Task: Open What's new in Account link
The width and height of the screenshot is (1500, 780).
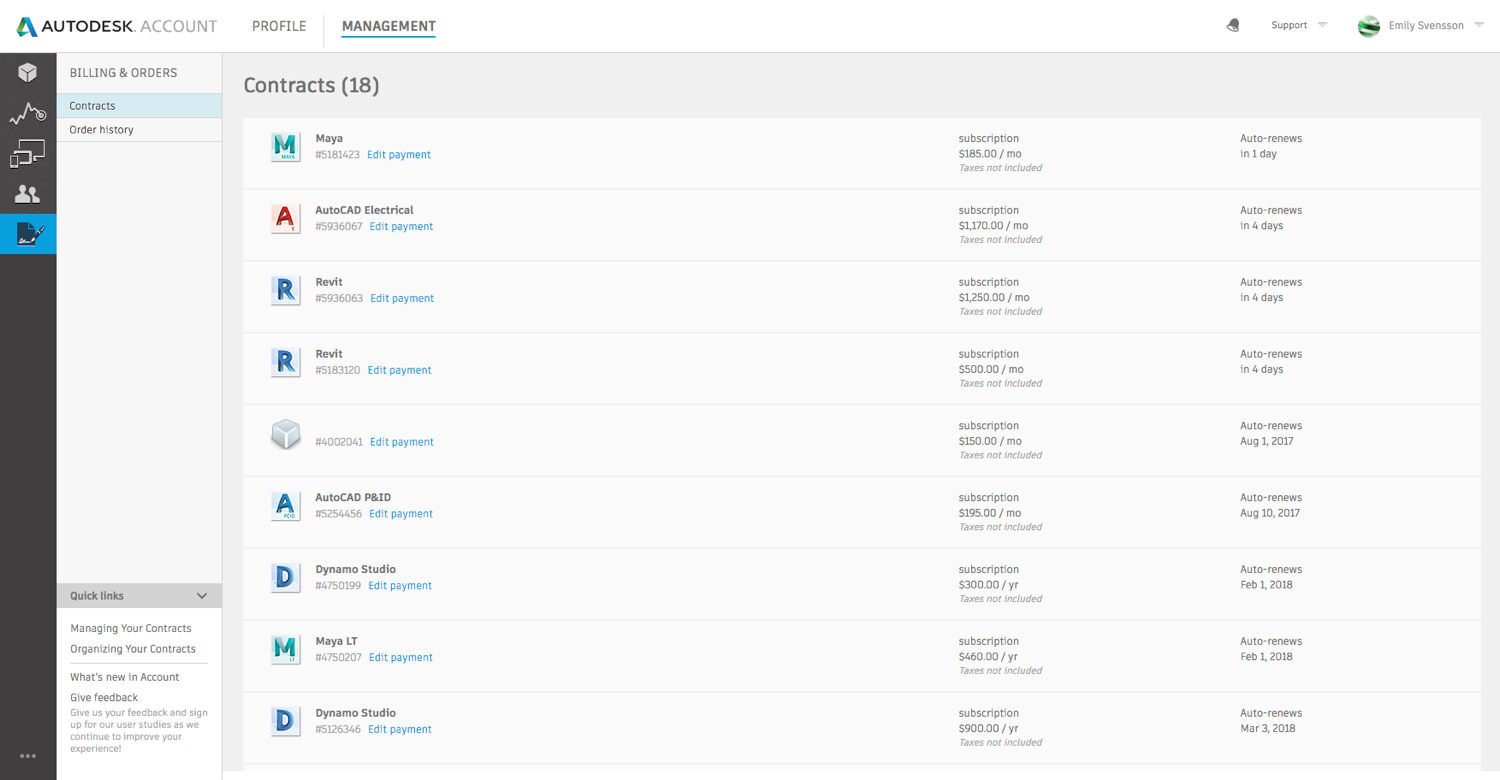Action: [x=125, y=677]
